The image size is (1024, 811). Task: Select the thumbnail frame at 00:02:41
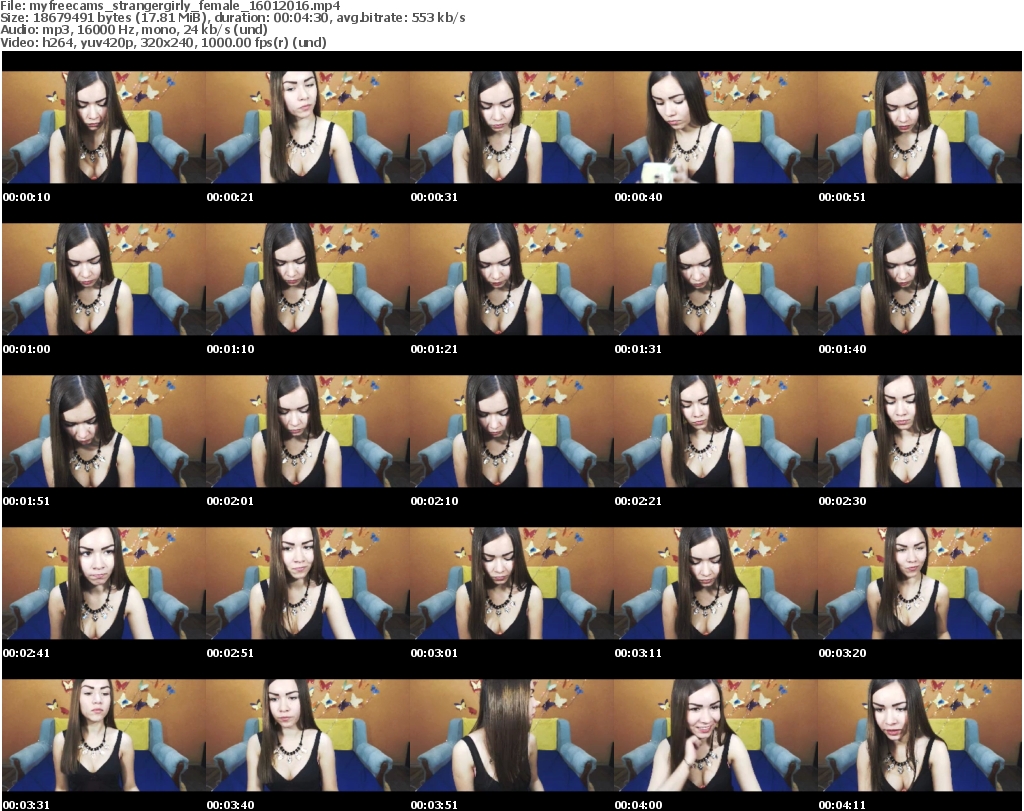pos(104,584)
